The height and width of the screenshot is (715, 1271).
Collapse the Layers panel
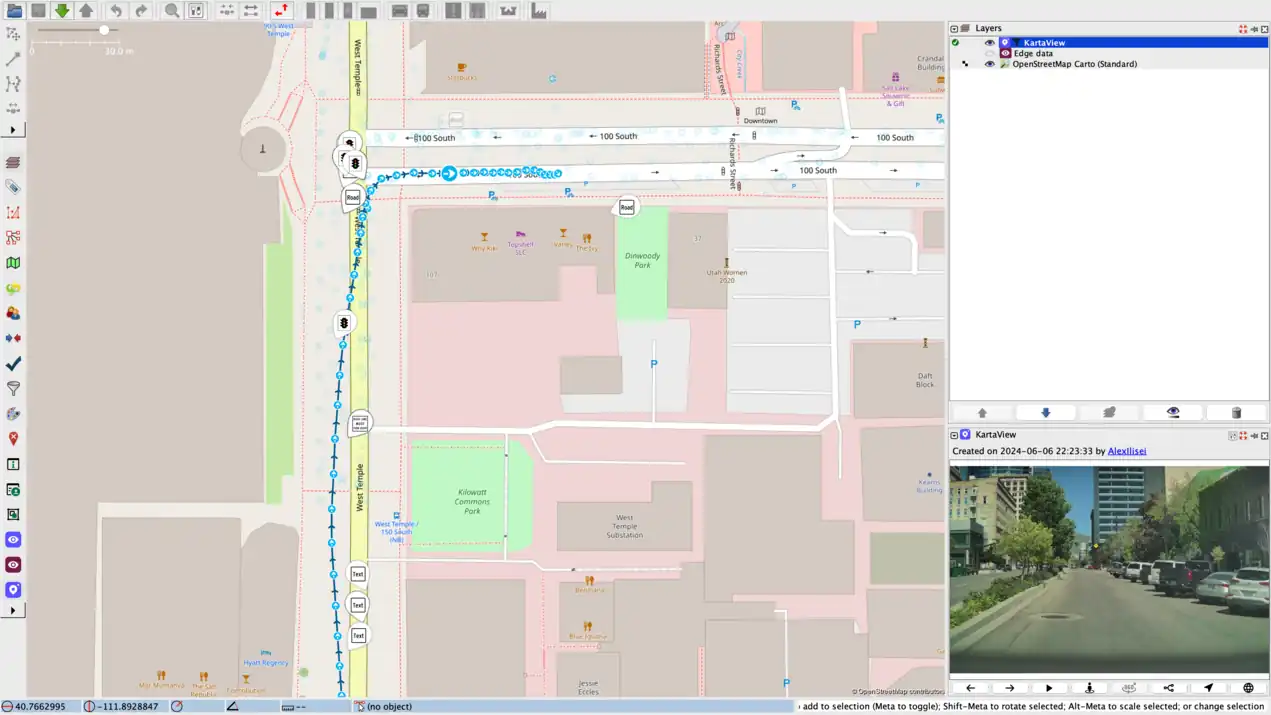coord(954,29)
